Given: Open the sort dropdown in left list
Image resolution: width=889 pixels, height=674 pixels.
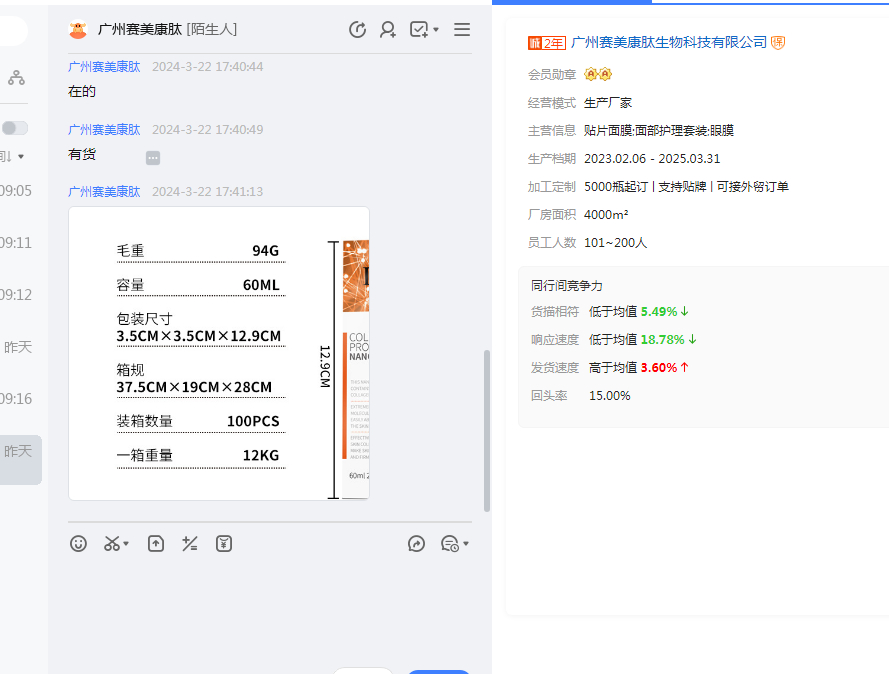Looking at the screenshot, I should point(20,157).
